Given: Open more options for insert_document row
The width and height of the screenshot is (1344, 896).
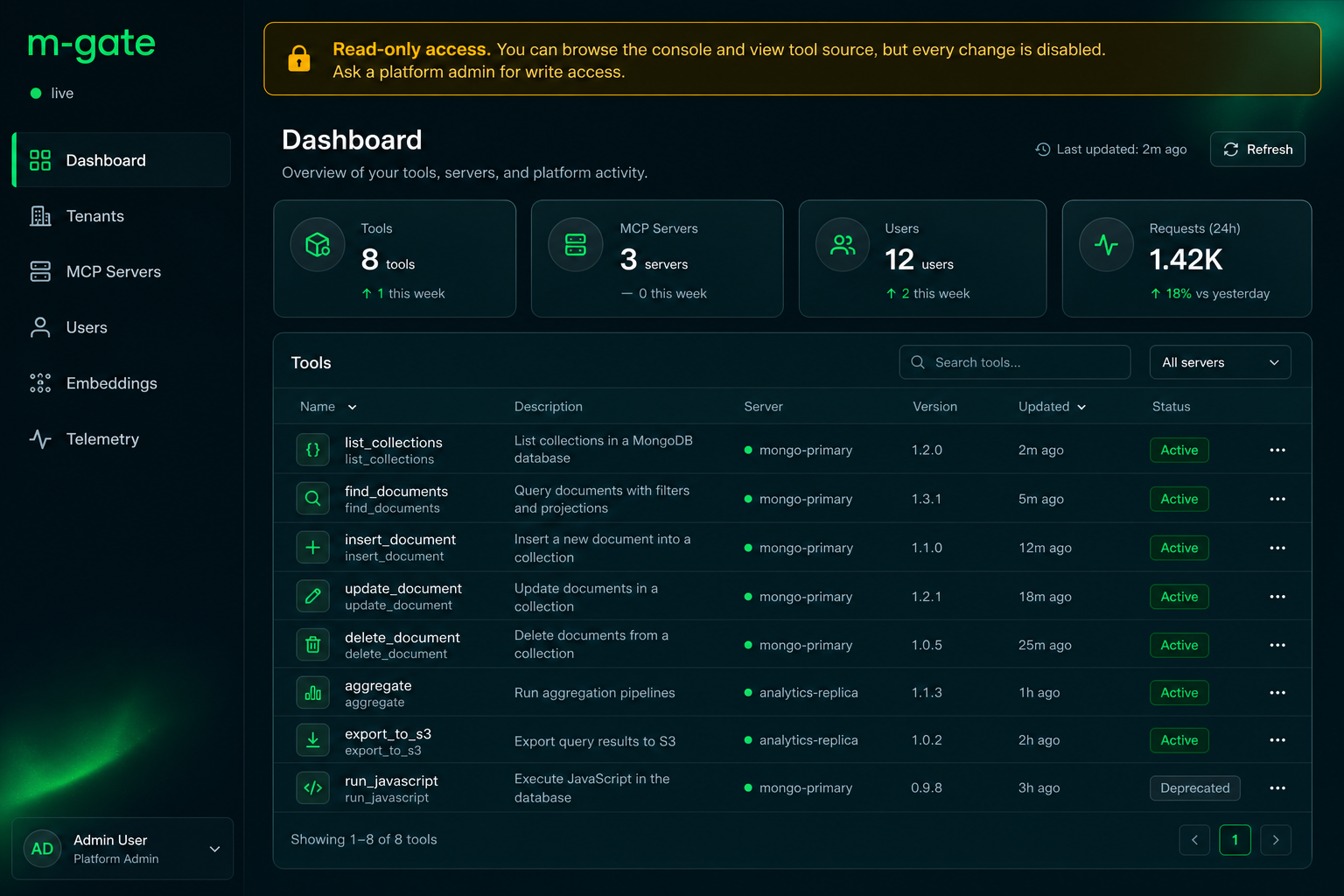Looking at the screenshot, I should click(x=1277, y=548).
